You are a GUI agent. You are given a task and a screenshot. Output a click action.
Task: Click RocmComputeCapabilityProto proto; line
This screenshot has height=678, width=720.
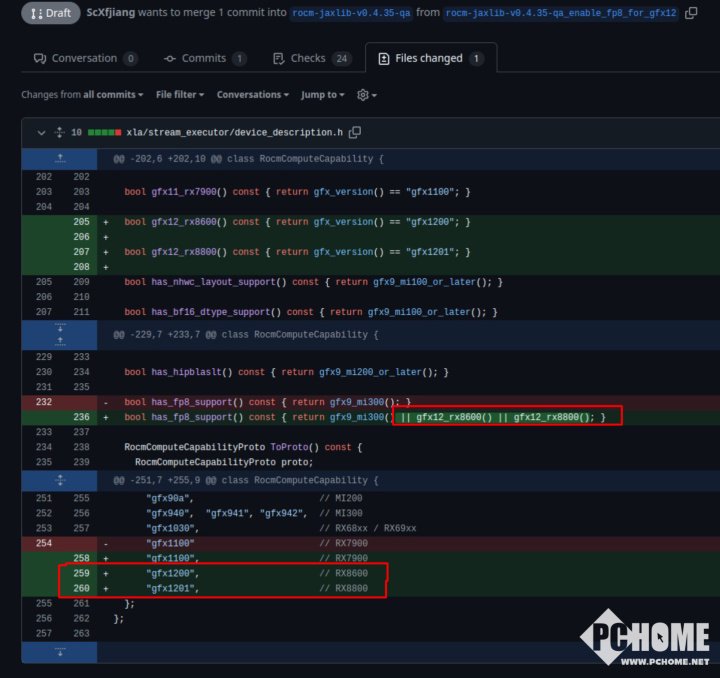pyautogui.click(x=224, y=462)
